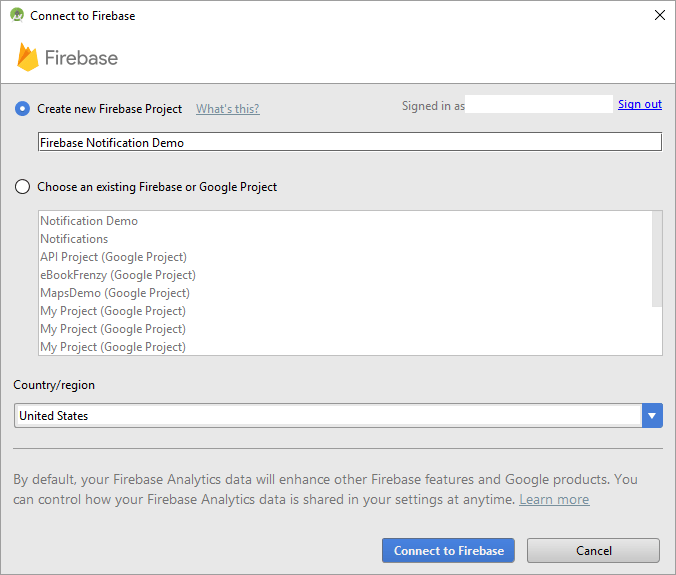Open the Learn more analytics link
Screen dimensions: 676x575
553,499
